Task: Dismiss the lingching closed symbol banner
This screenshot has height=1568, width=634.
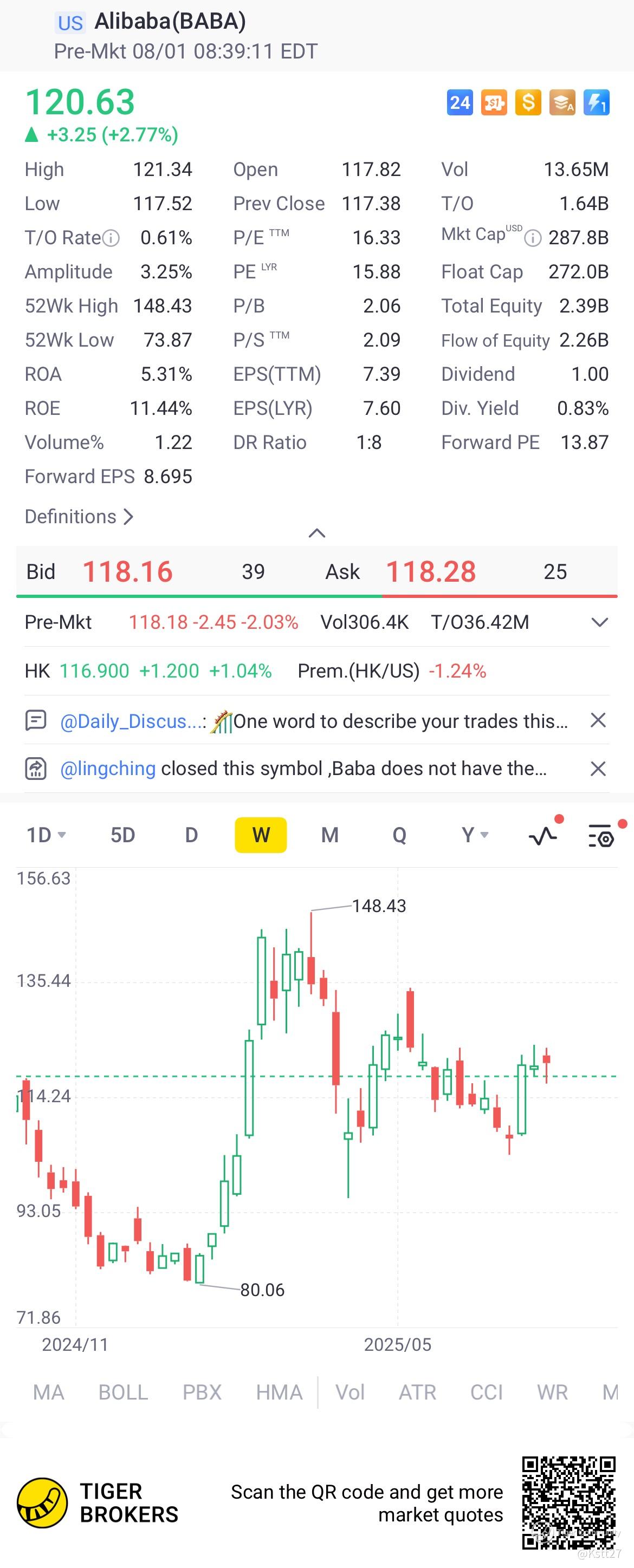Action: coord(598,769)
